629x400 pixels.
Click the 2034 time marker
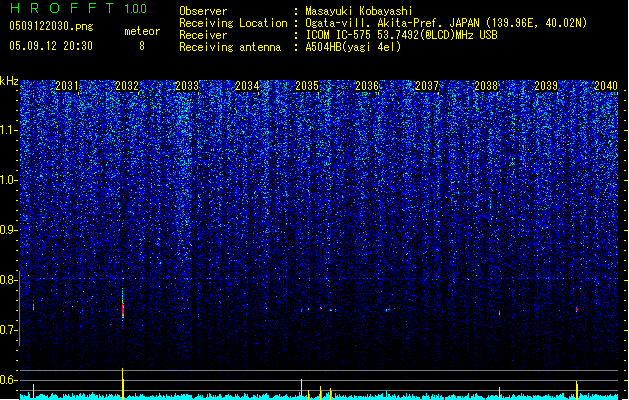pyautogui.click(x=247, y=85)
